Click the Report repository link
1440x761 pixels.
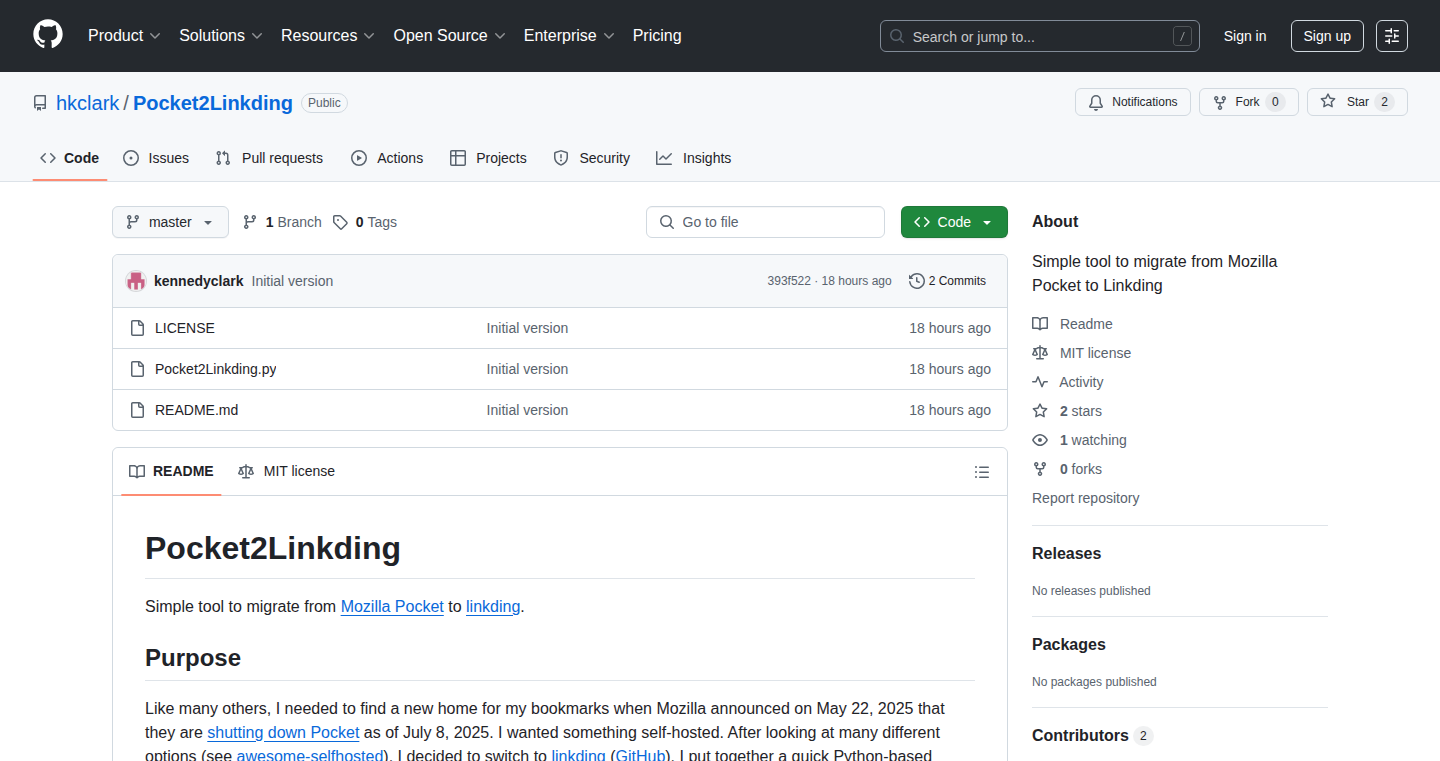(x=1085, y=498)
